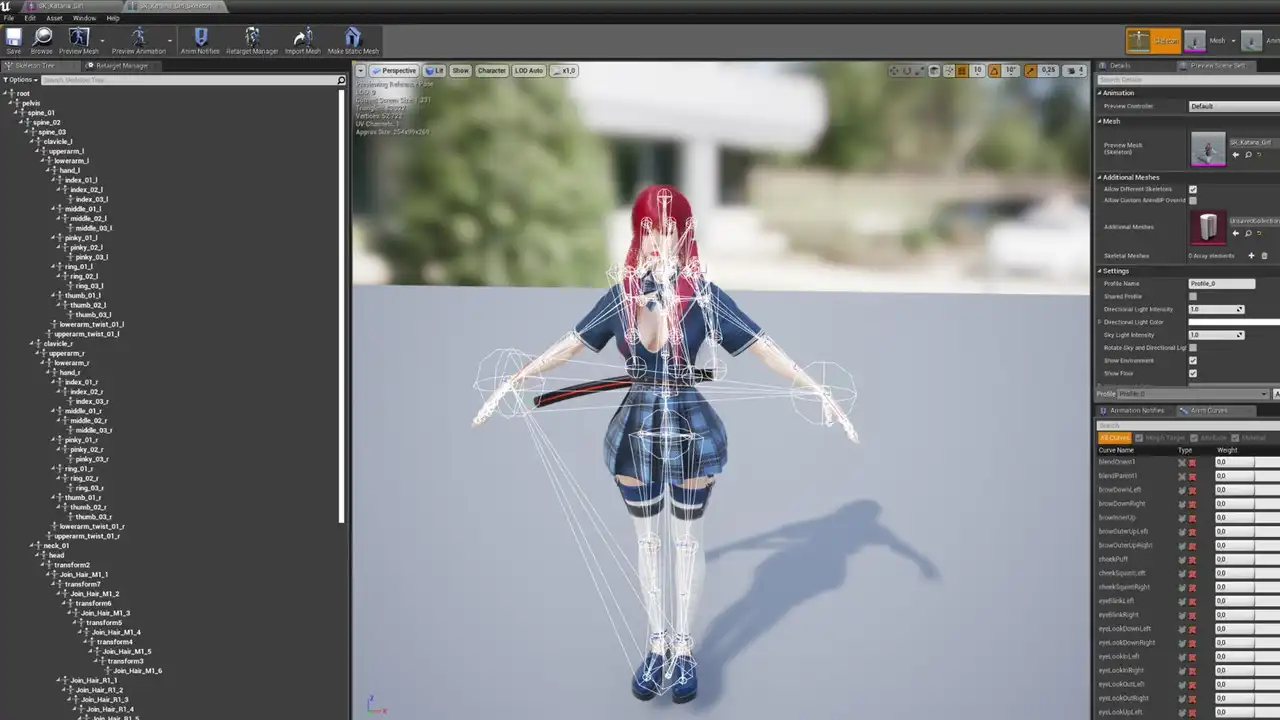The height and width of the screenshot is (720, 1280).
Task: Open the Asset menu
Action: click(54, 18)
